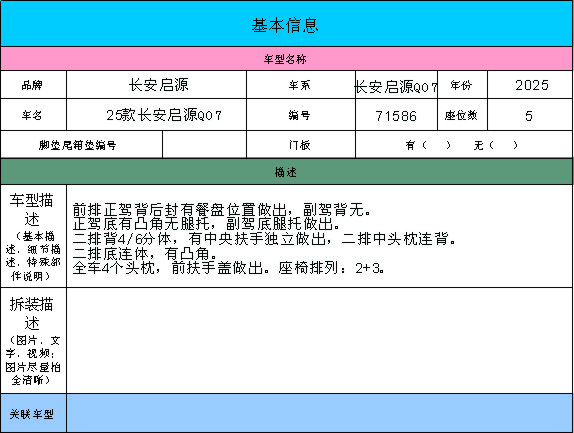Select the empty 拆装描述 content area
The image size is (574, 433).
pyautogui.click(x=320, y=340)
